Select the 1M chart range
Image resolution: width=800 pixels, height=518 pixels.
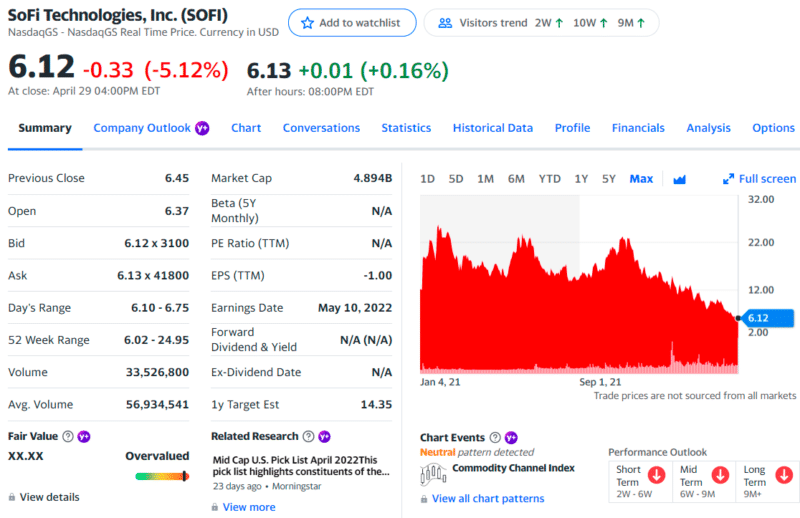(486, 179)
